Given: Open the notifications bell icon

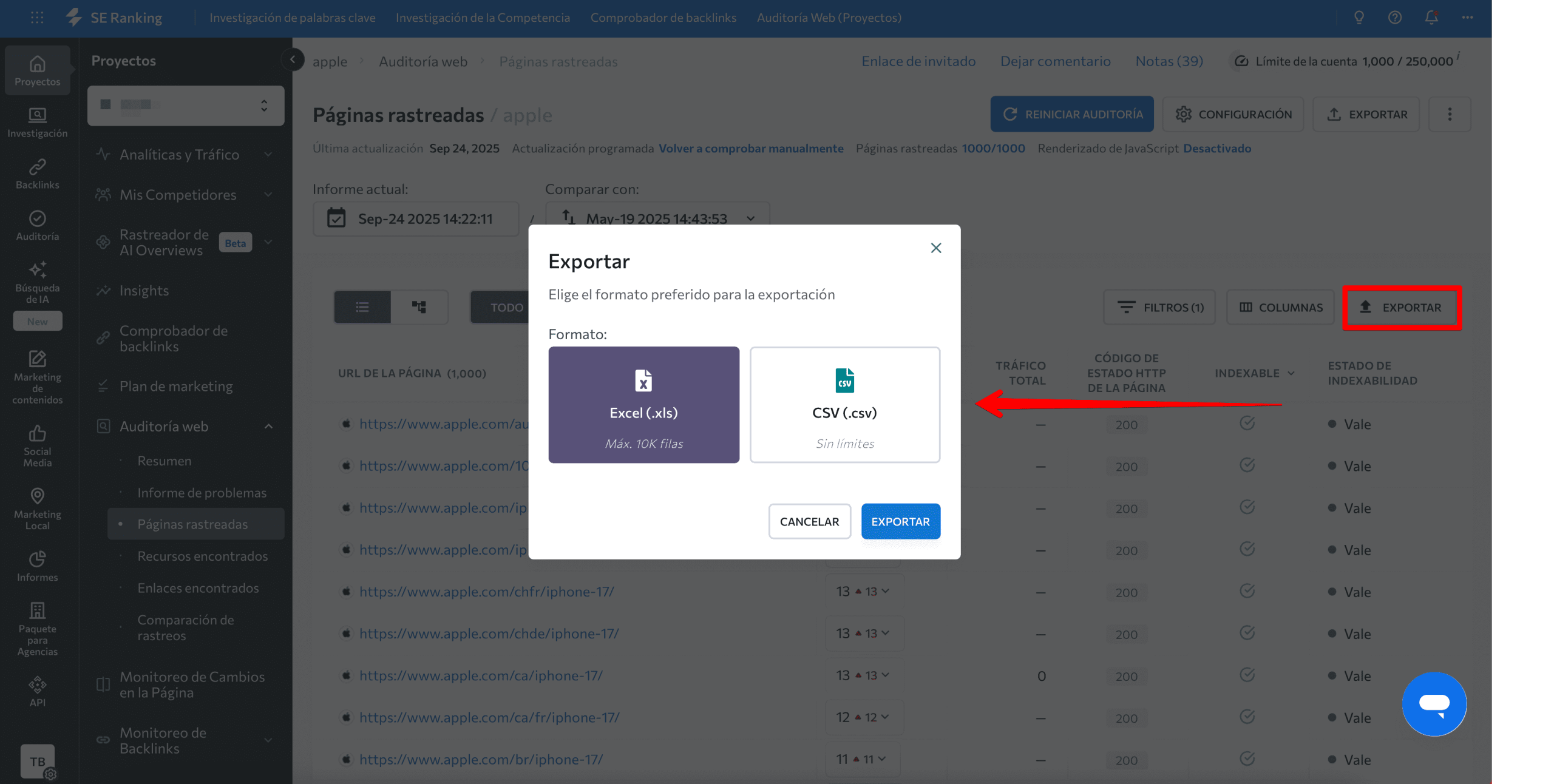Looking at the screenshot, I should pyautogui.click(x=1431, y=18).
